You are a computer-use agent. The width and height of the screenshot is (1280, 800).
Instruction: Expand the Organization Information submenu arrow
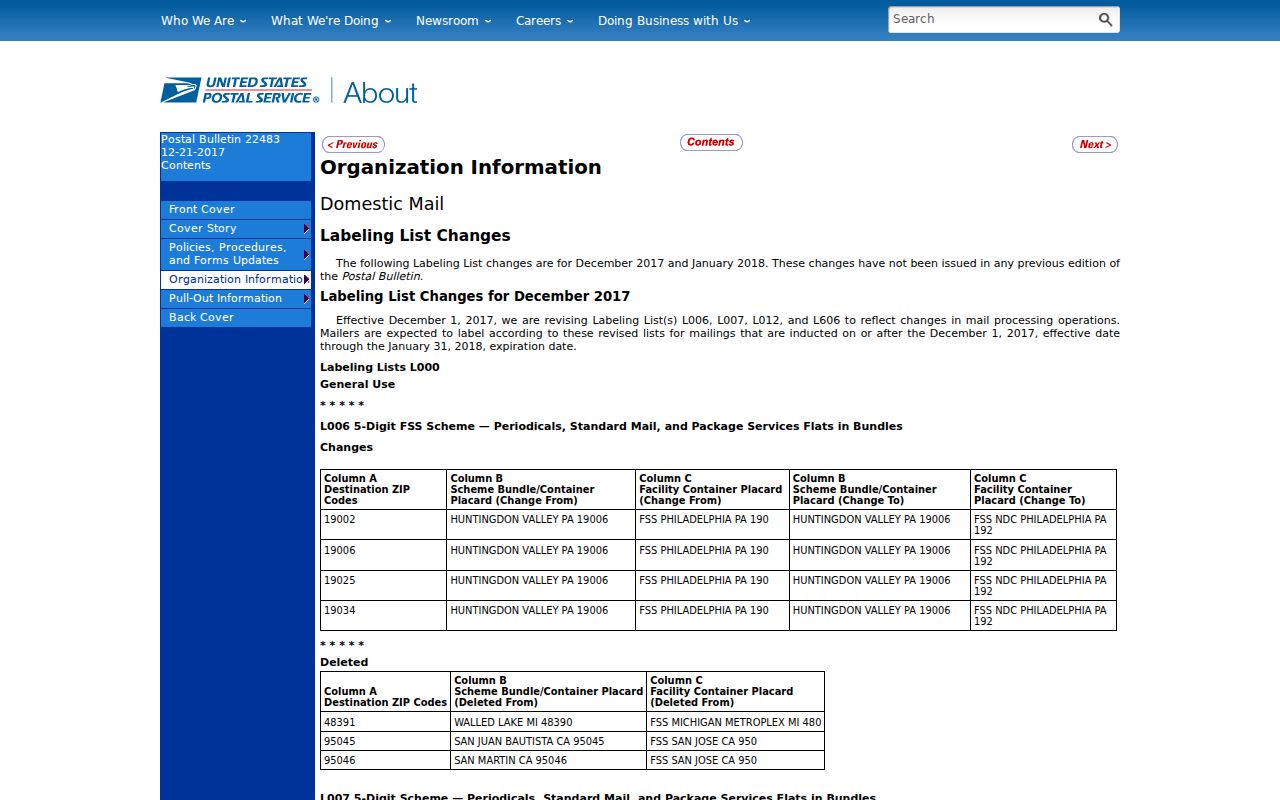point(306,279)
